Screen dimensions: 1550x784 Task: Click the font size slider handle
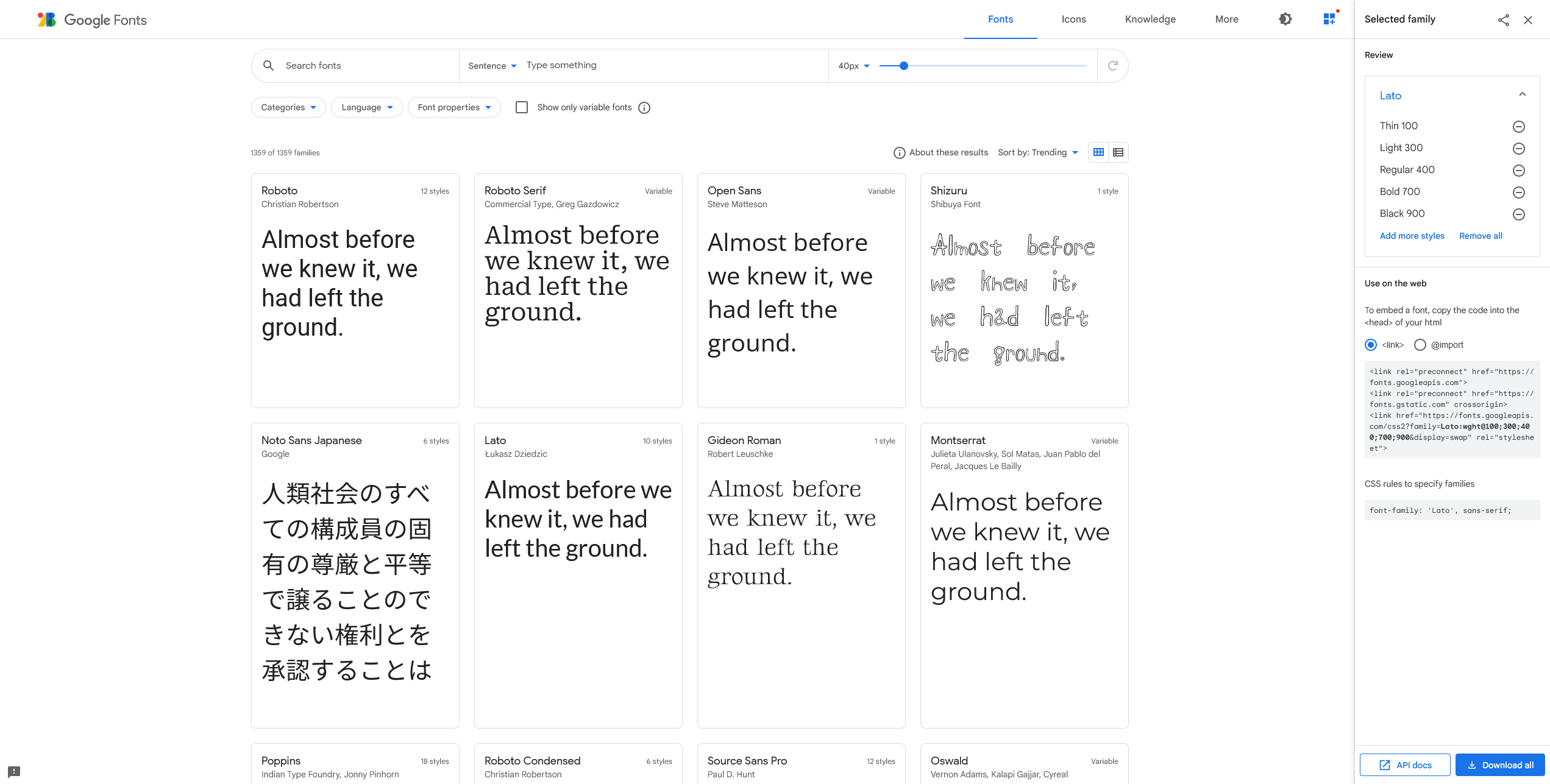(904, 66)
